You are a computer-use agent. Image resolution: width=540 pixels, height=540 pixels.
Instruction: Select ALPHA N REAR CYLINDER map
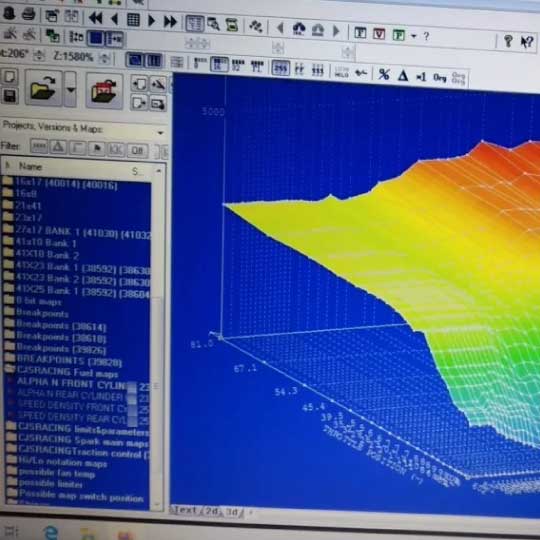coord(70,395)
